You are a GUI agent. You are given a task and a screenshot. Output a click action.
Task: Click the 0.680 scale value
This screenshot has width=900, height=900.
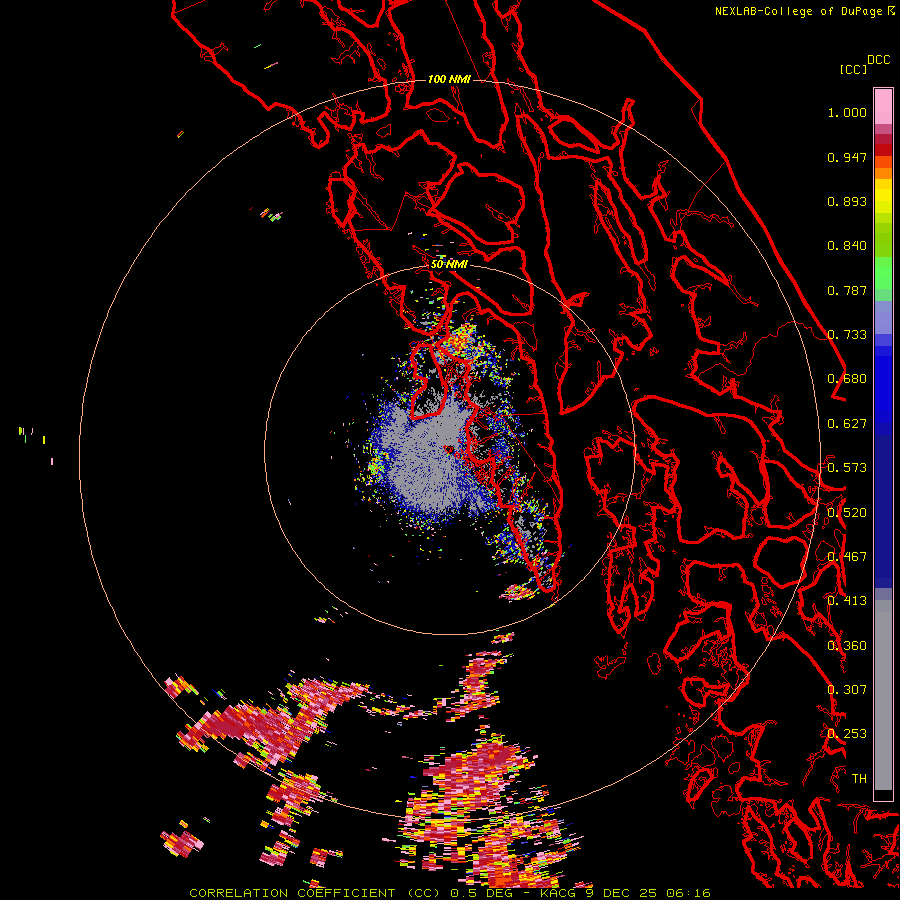pyautogui.click(x=847, y=379)
